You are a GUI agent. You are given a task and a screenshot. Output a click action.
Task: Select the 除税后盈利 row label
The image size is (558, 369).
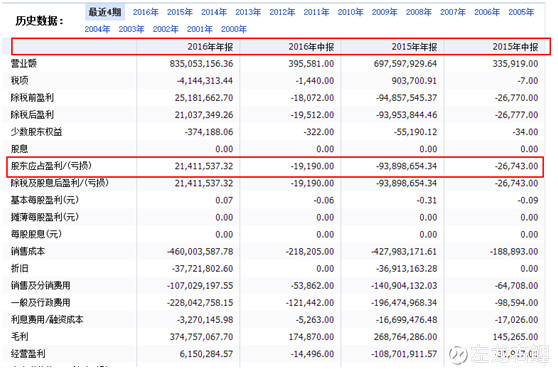(x=32, y=115)
